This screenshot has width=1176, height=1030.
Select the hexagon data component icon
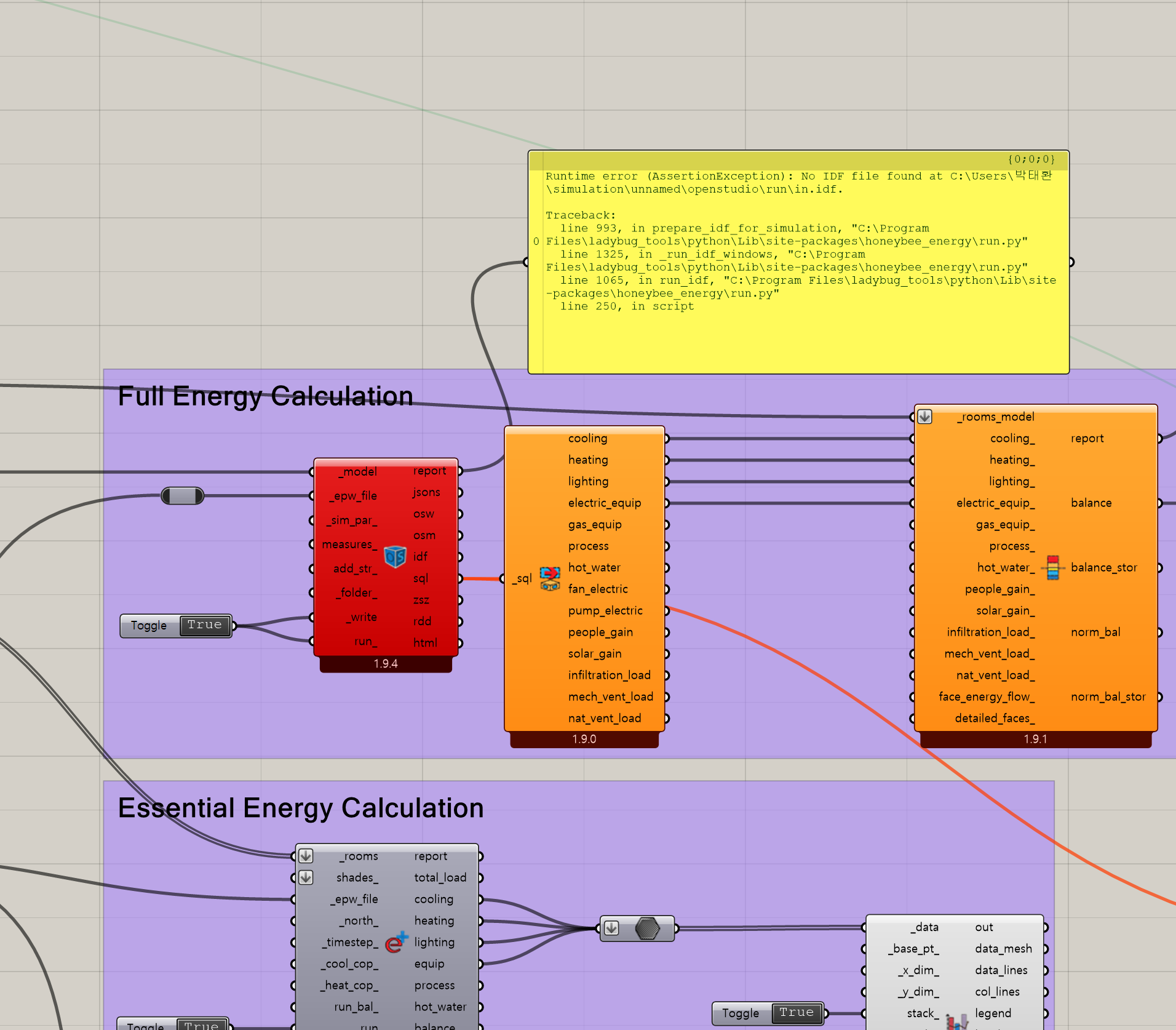tap(647, 928)
